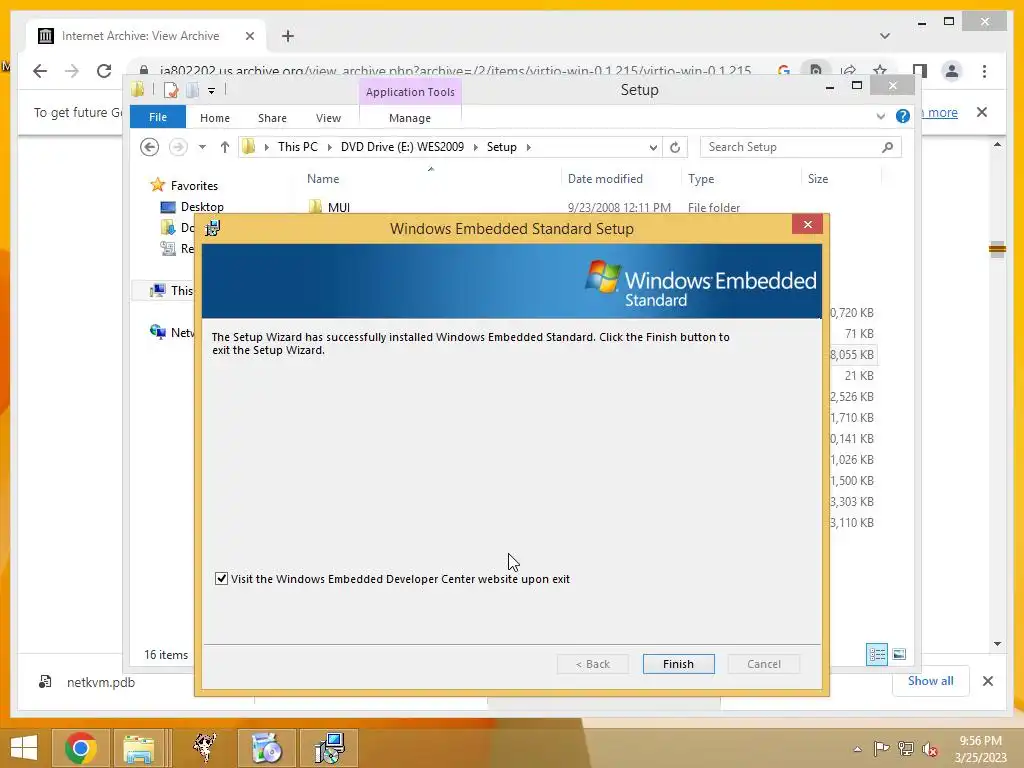Bookmark this page with the star icon

(880, 70)
